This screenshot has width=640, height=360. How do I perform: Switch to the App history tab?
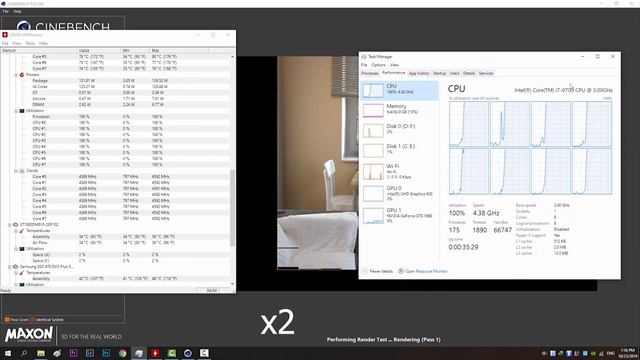pyautogui.click(x=419, y=73)
